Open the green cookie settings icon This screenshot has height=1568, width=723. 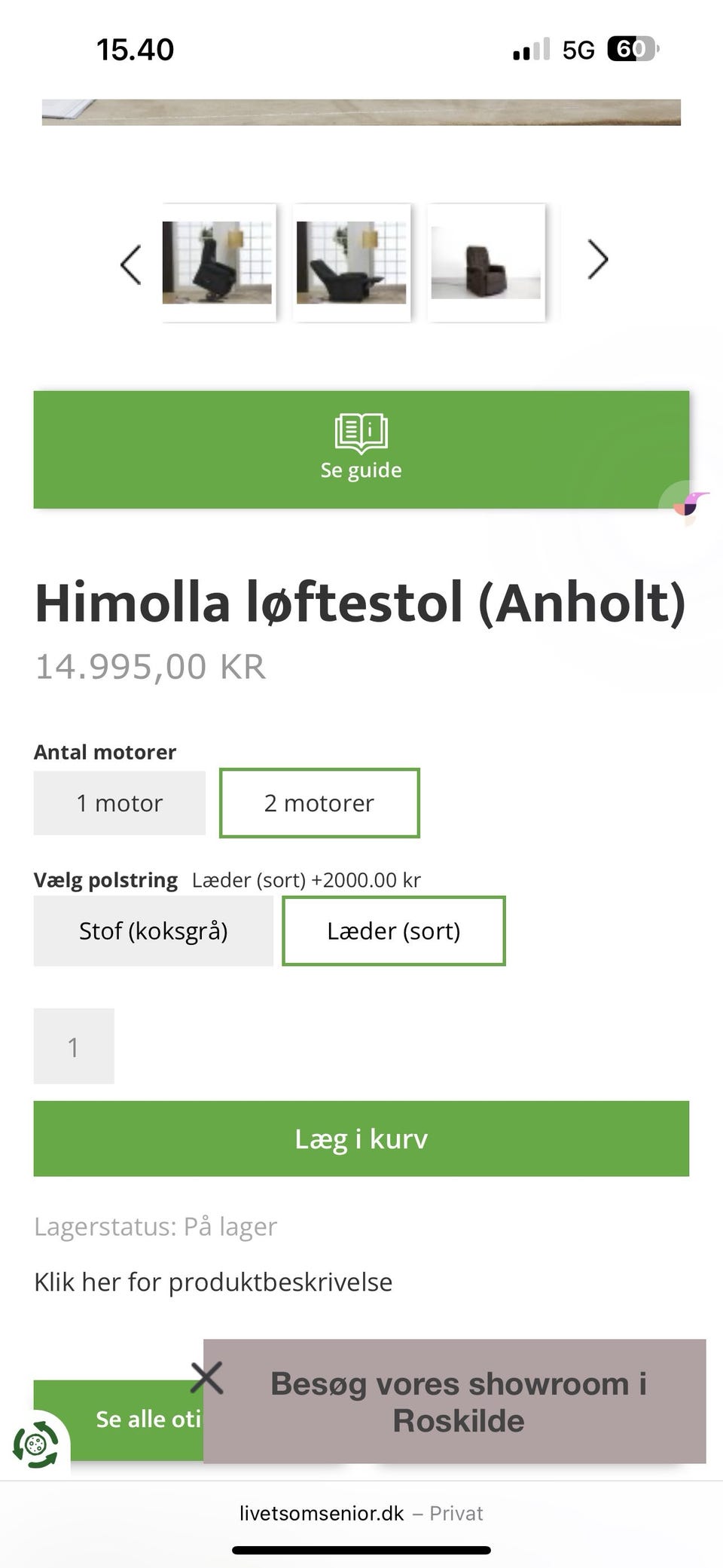(35, 1444)
